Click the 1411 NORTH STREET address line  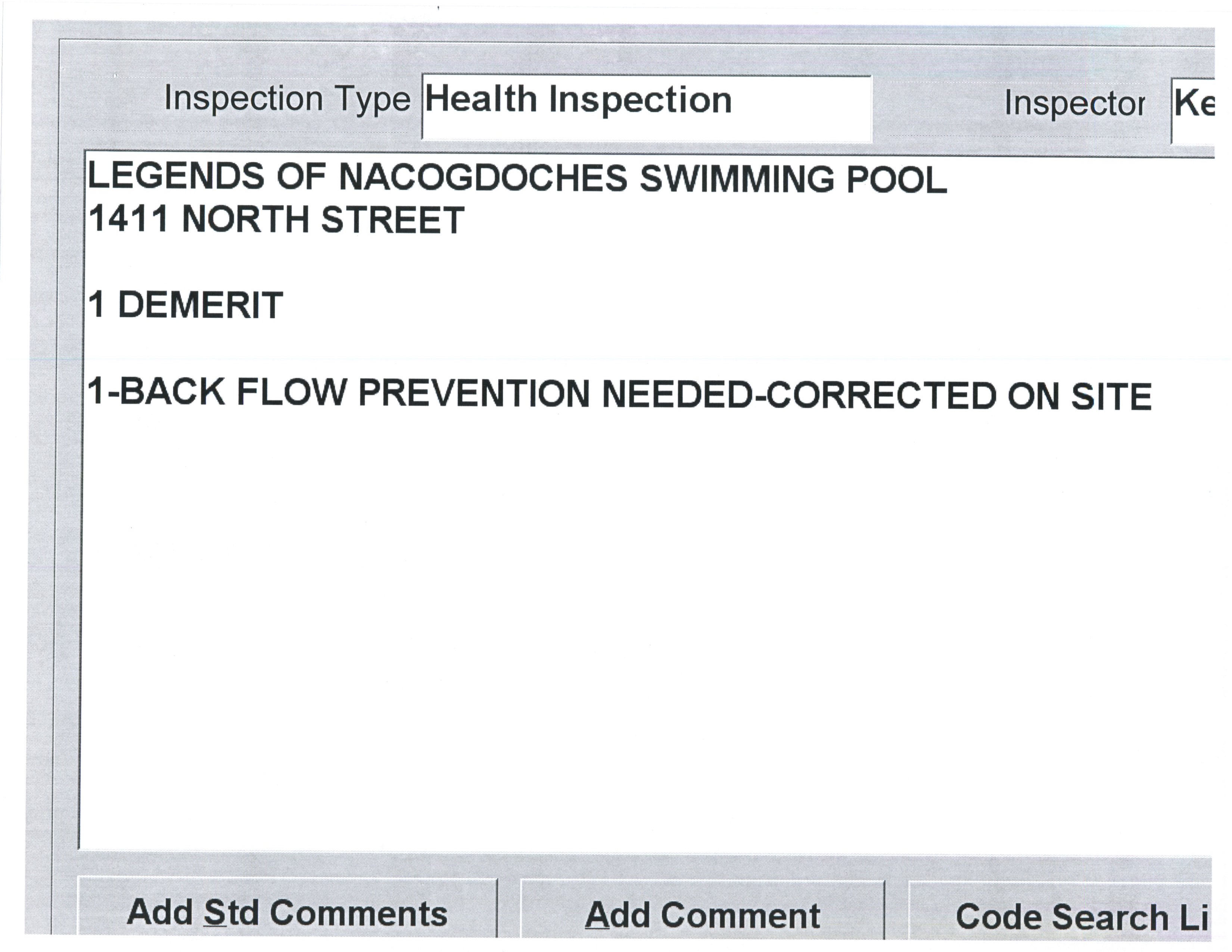[x=276, y=220]
